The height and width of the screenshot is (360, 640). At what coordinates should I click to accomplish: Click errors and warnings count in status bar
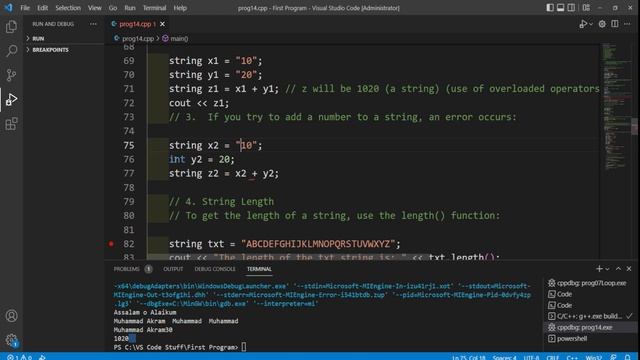coord(19,357)
